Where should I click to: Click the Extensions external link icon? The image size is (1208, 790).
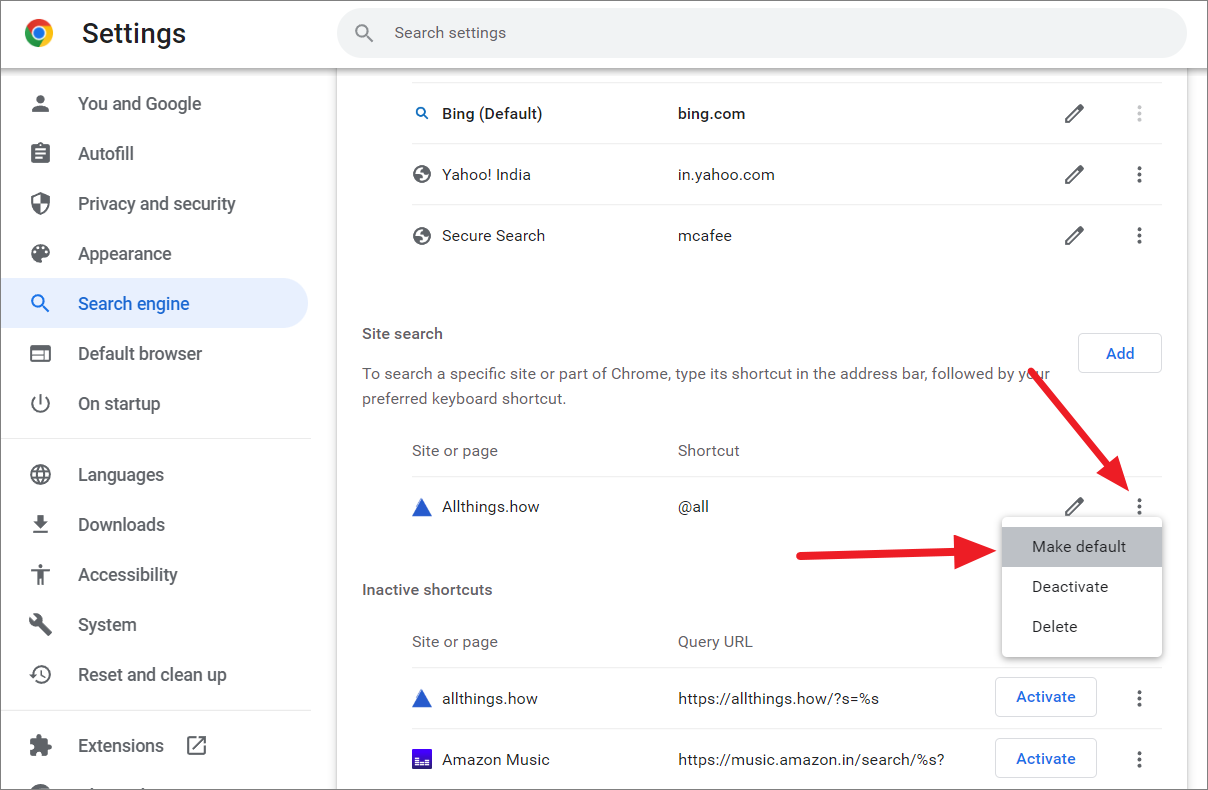coord(197,745)
